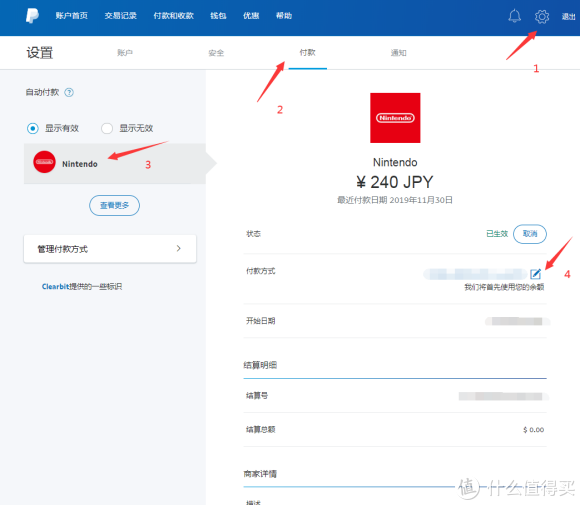Open settings via the gear icon

coord(542,16)
